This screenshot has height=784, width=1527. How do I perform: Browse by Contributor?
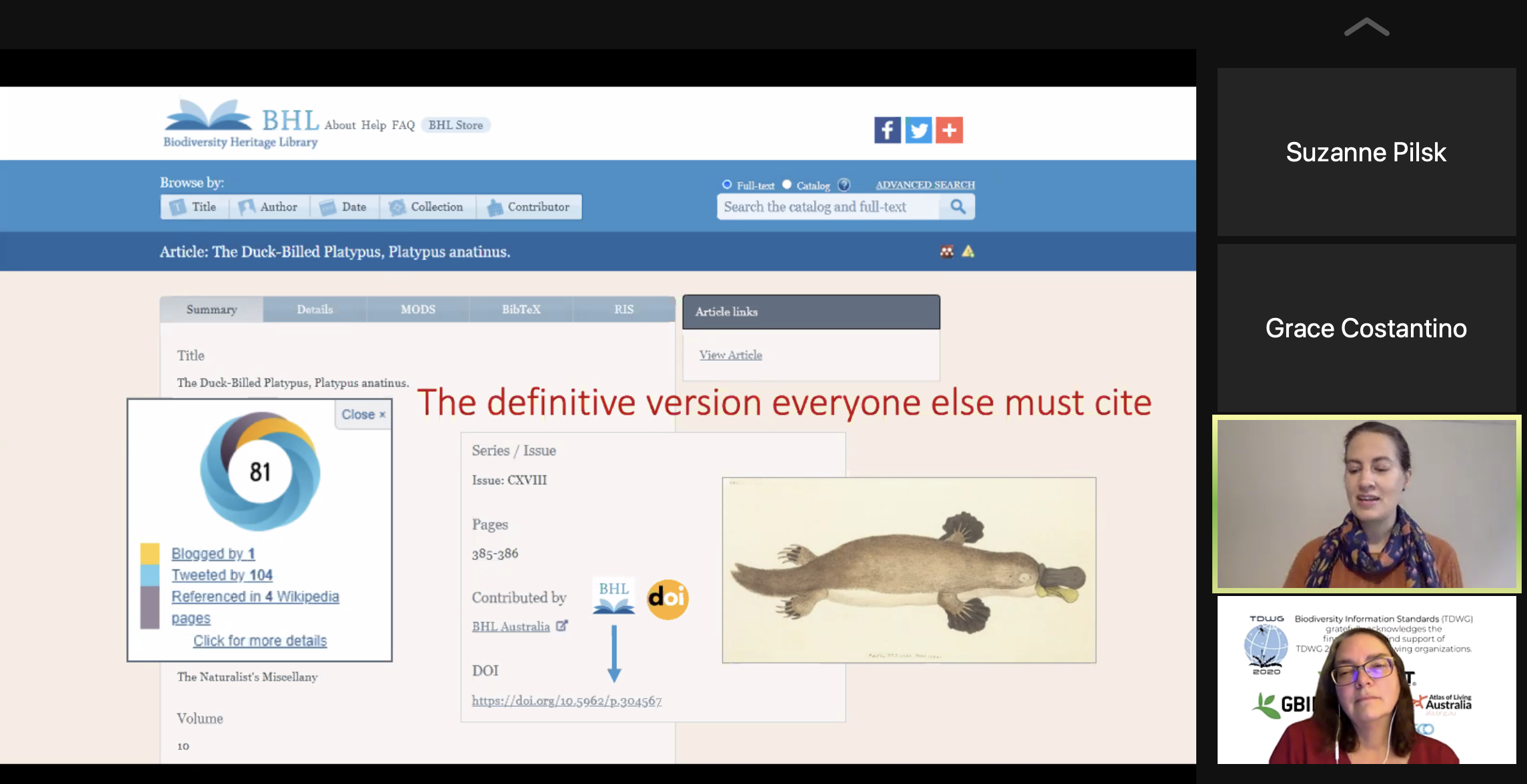[x=529, y=207]
